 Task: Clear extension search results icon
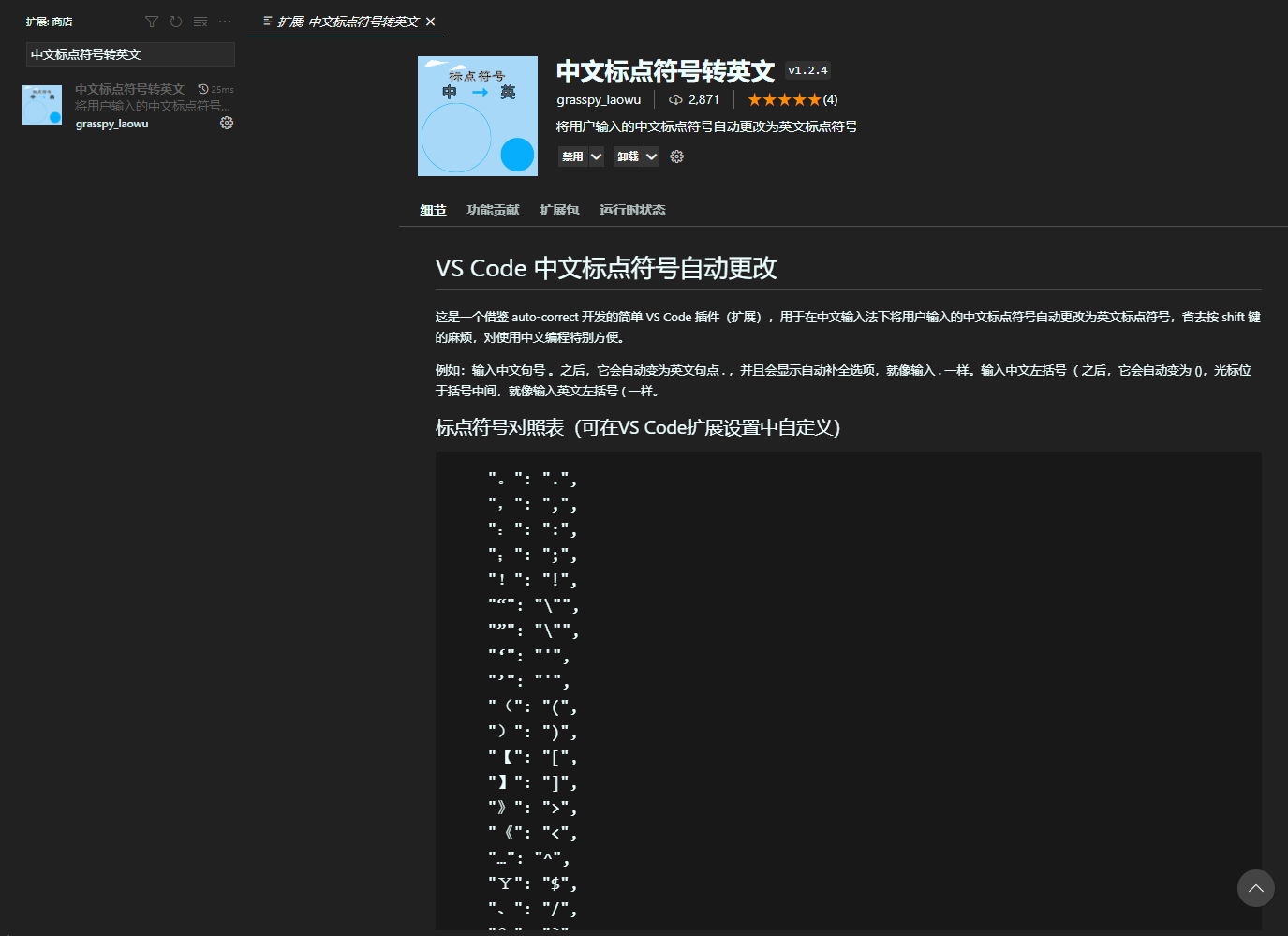click(x=200, y=22)
